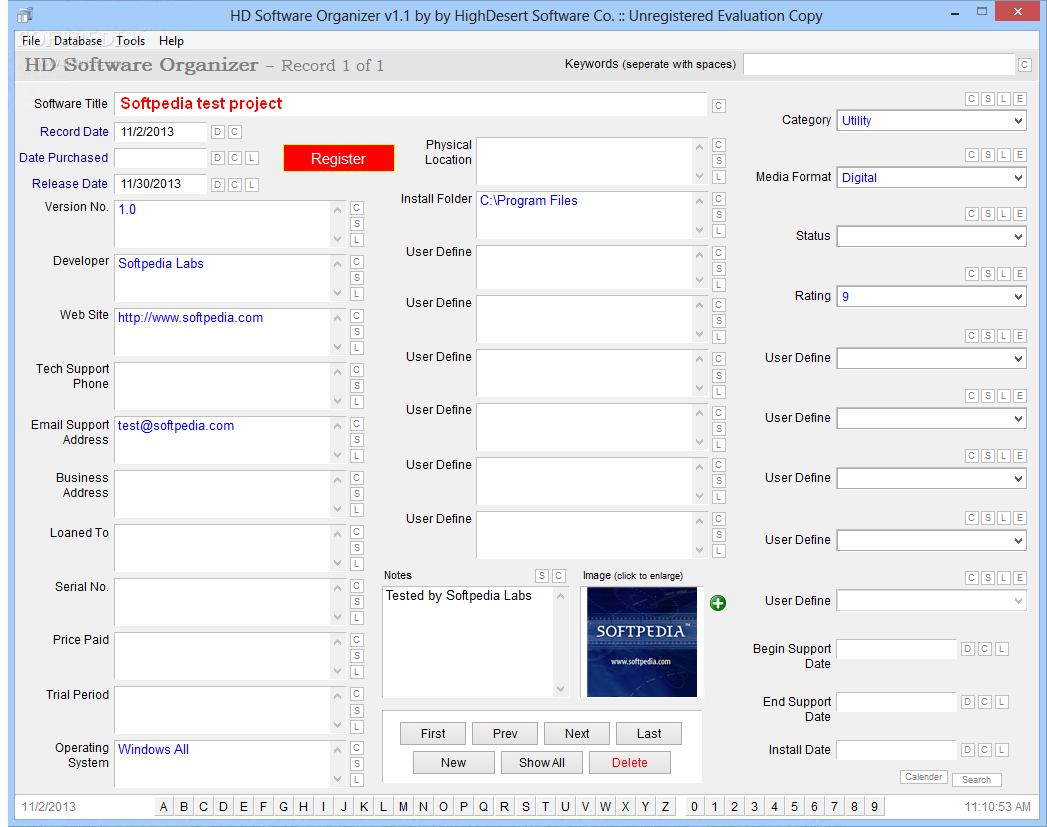This screenshot has height=827, width=1047.
Task: Filter records by number 9
Action: click(874, 807)
